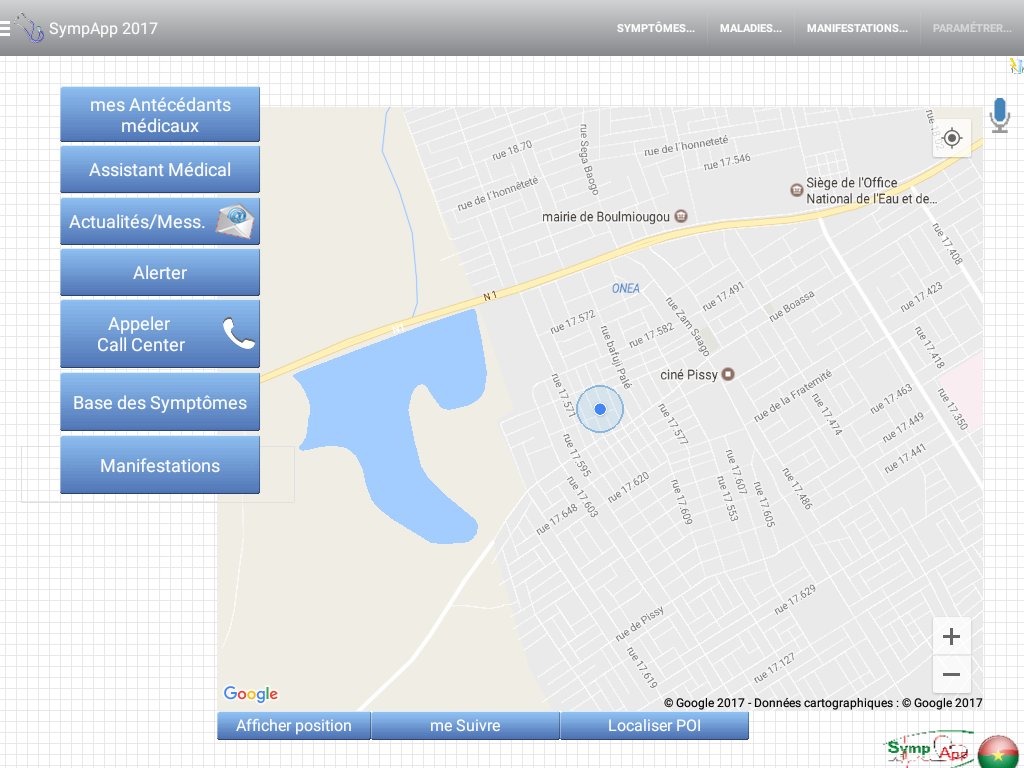Click Appeler Call Center button
Viewport: 1024px width, 768px height.
[160, 334]
